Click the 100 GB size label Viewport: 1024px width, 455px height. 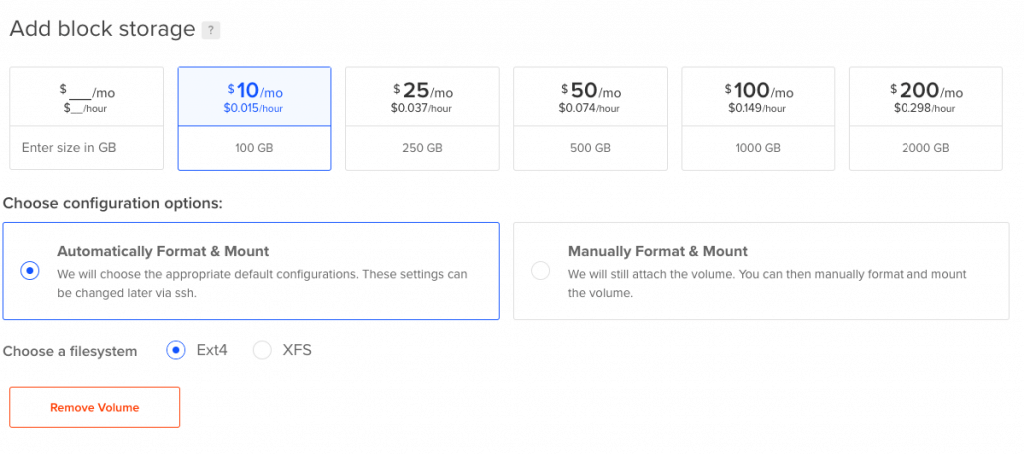(x=254, y=148)
